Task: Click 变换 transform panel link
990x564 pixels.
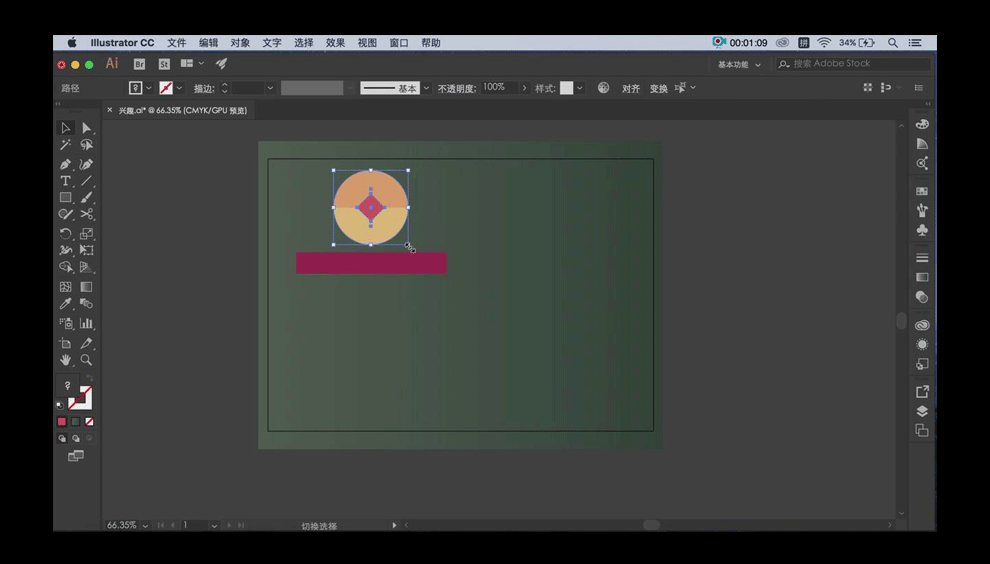Action: (x=659, y=88)
